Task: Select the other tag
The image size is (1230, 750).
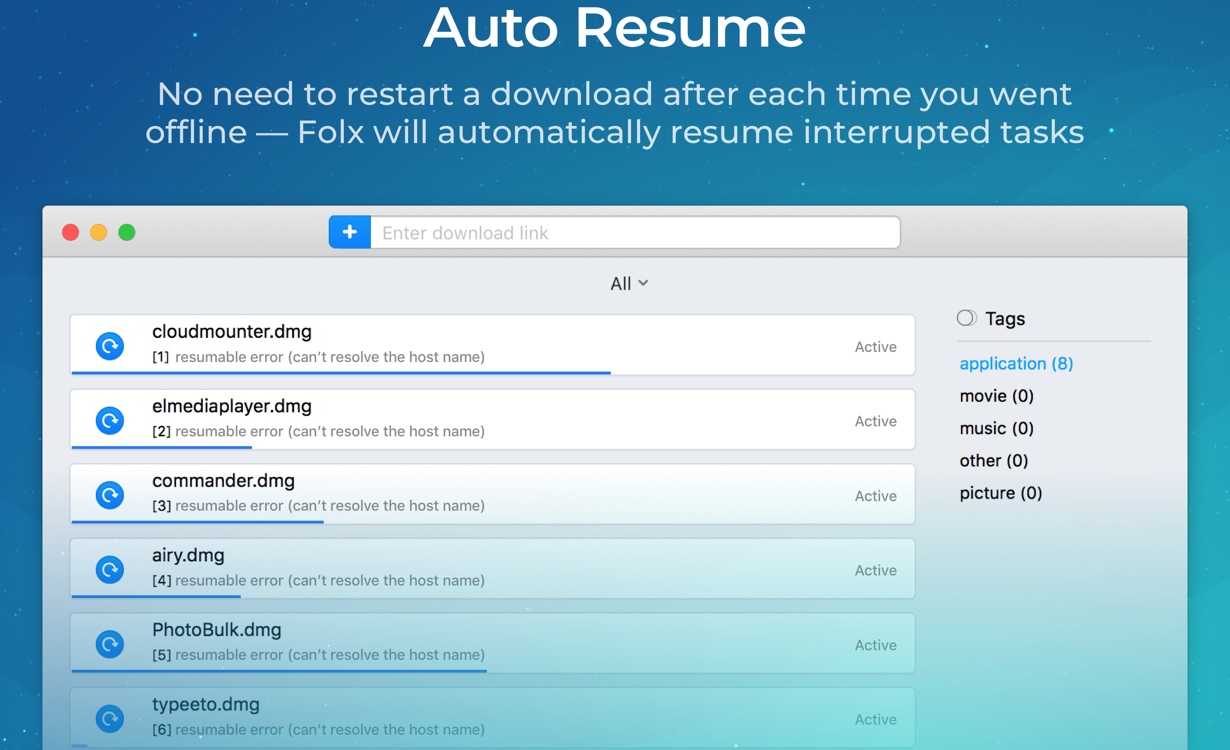Action: (992, 460)
